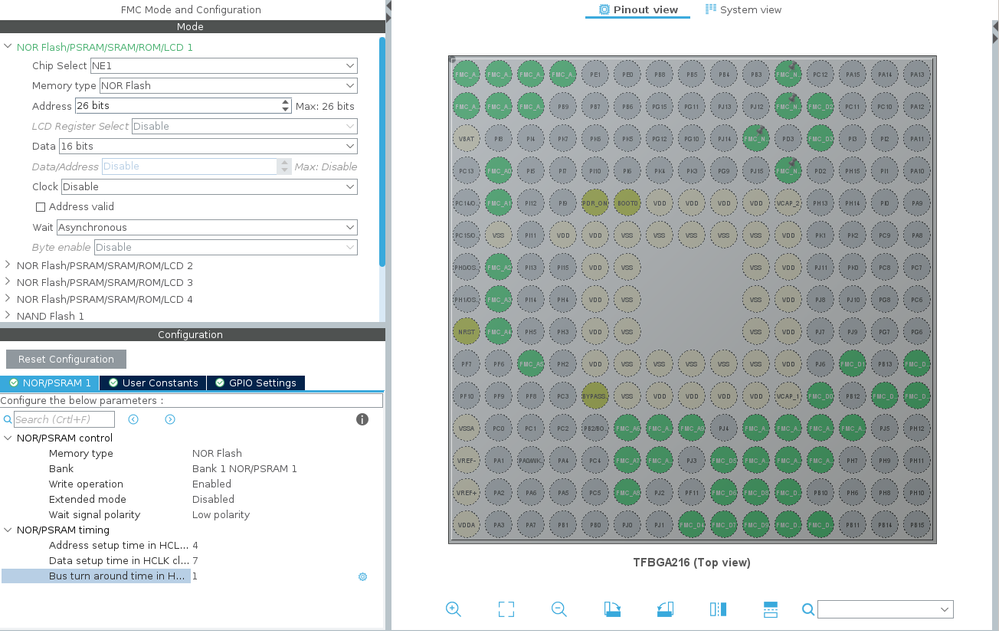Collapse the NOR/PSRAM timing group
The width and height of the screenshot is (999, 631).
pyautogui.click(x=8, y=530)
